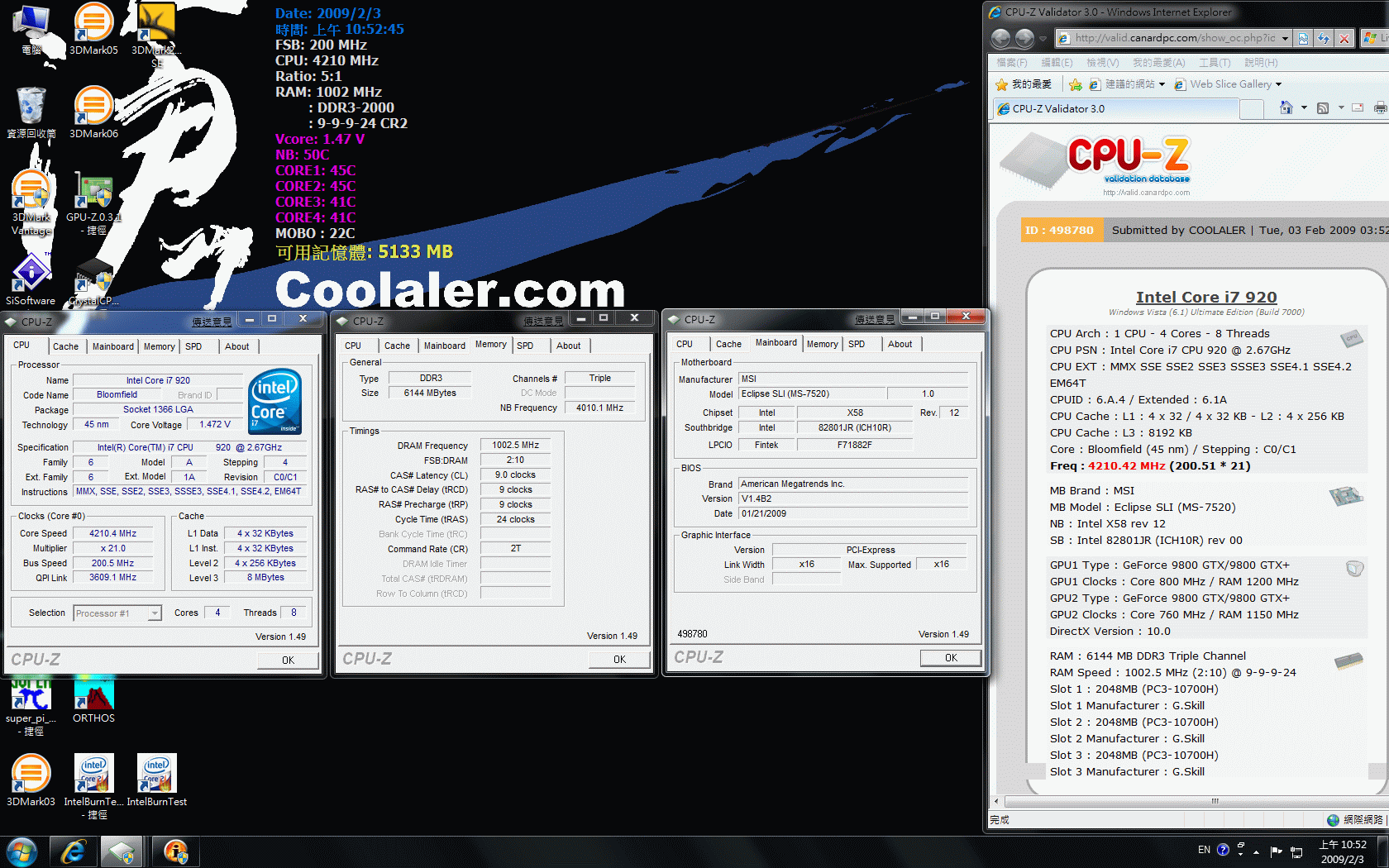Show hidden system tray icons arrow
Image resolution: width=1389 pixels, height=868 pixels.
[1257, 851]
